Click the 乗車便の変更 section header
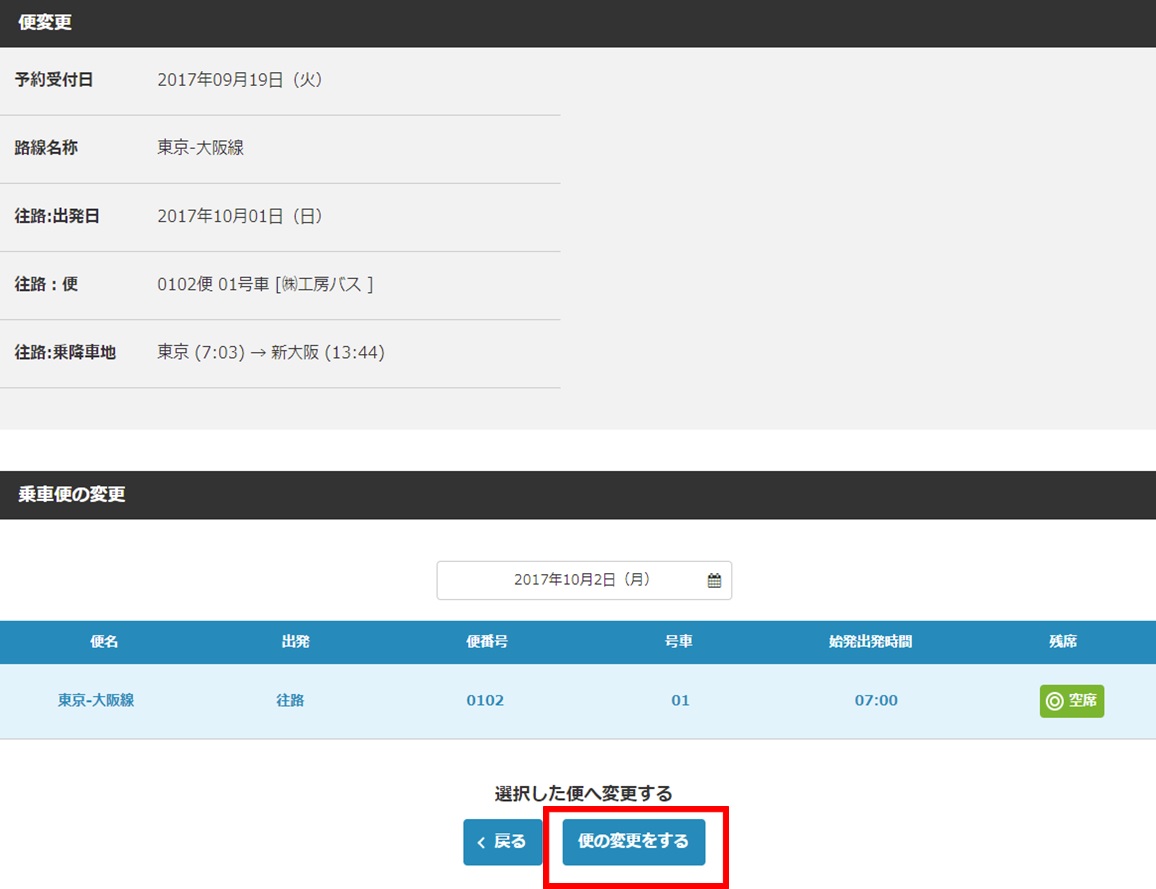 (72, 495)
